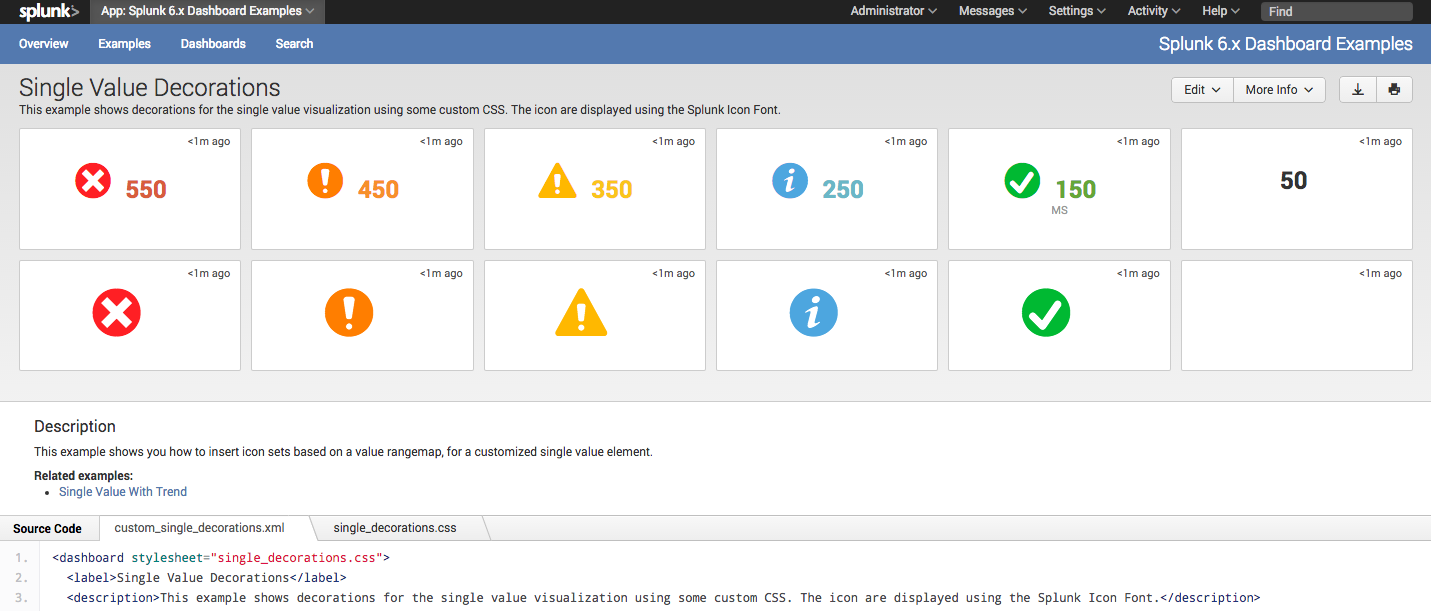
Task: Click the 150 value
Action: tap(1076, 189)
